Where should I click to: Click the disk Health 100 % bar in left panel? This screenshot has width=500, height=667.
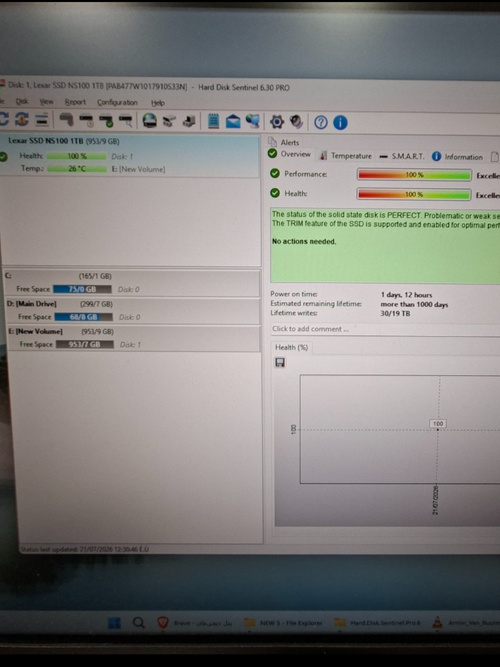tap(77, 156)
